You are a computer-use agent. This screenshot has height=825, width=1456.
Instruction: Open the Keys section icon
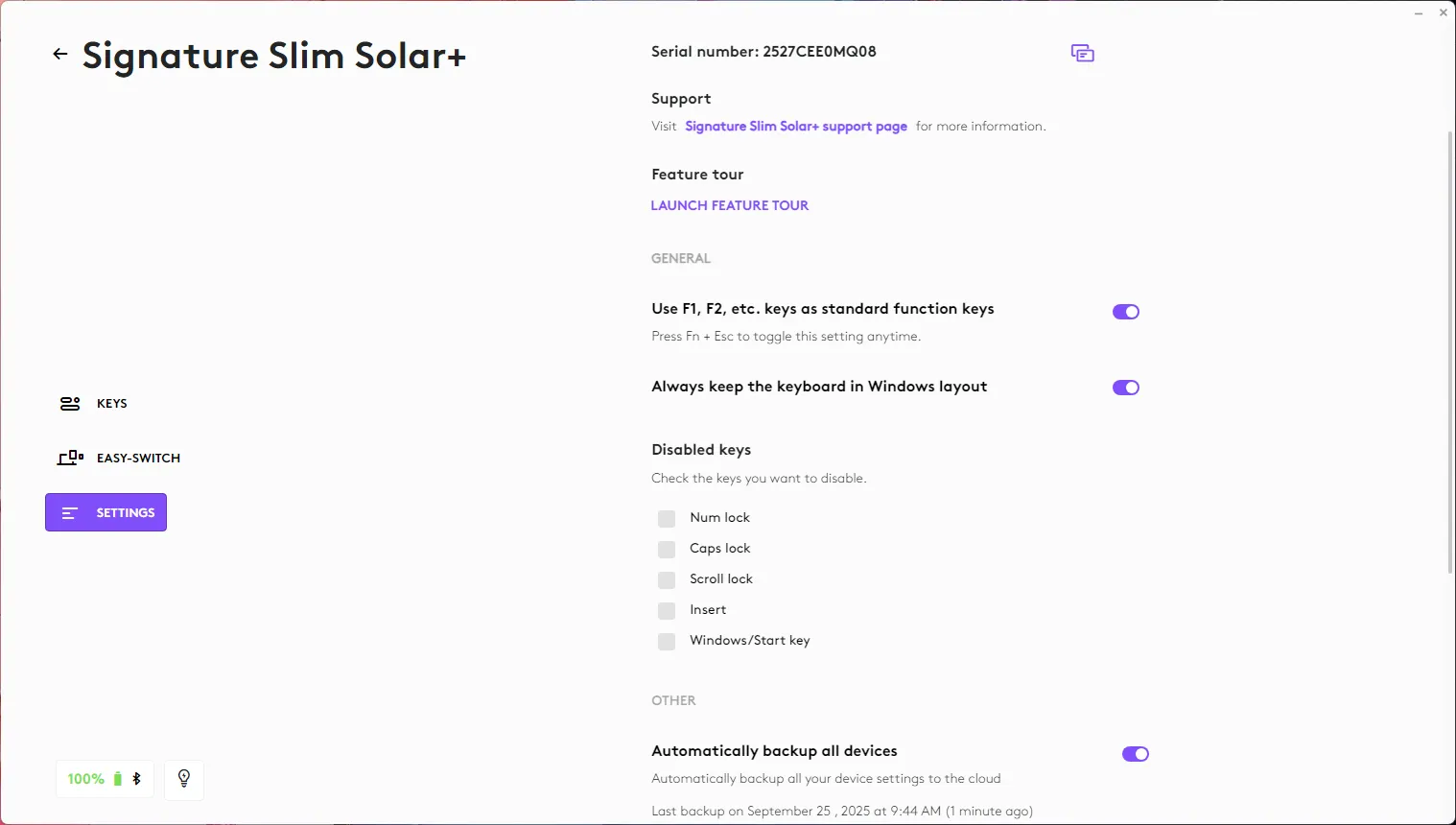coord(70,404)
